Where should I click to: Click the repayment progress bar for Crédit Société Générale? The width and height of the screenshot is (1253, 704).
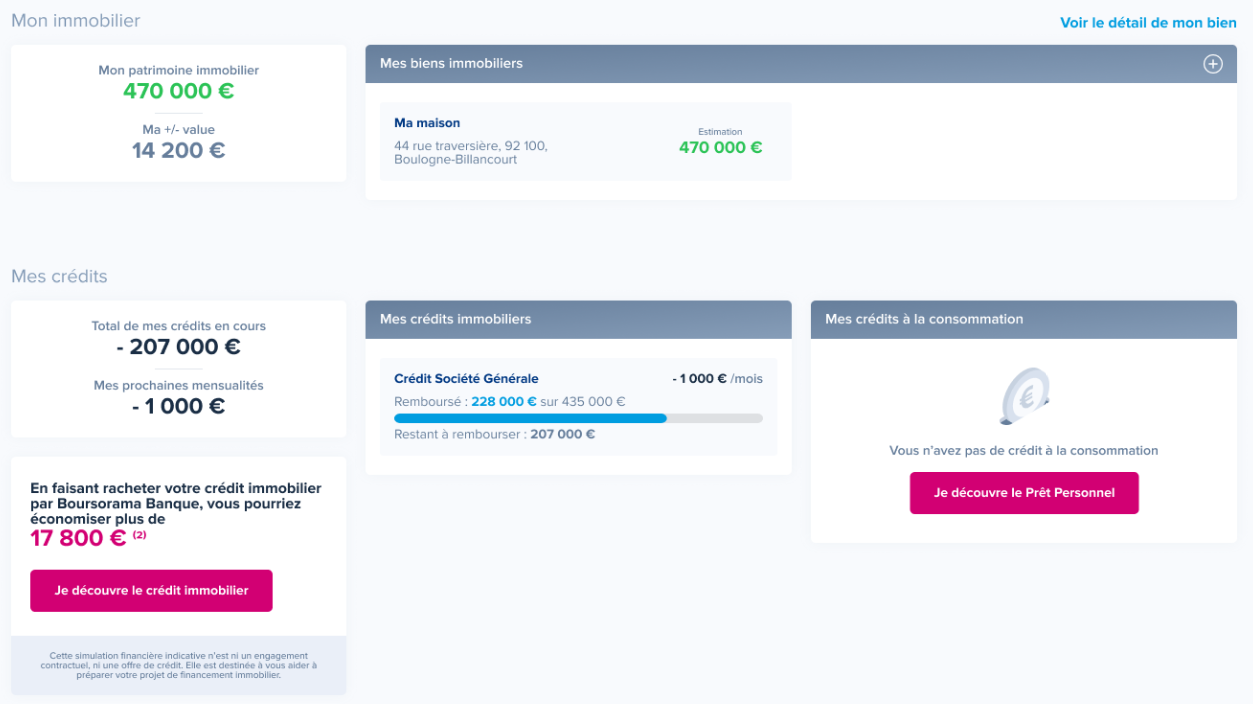[x=578, y=418]
